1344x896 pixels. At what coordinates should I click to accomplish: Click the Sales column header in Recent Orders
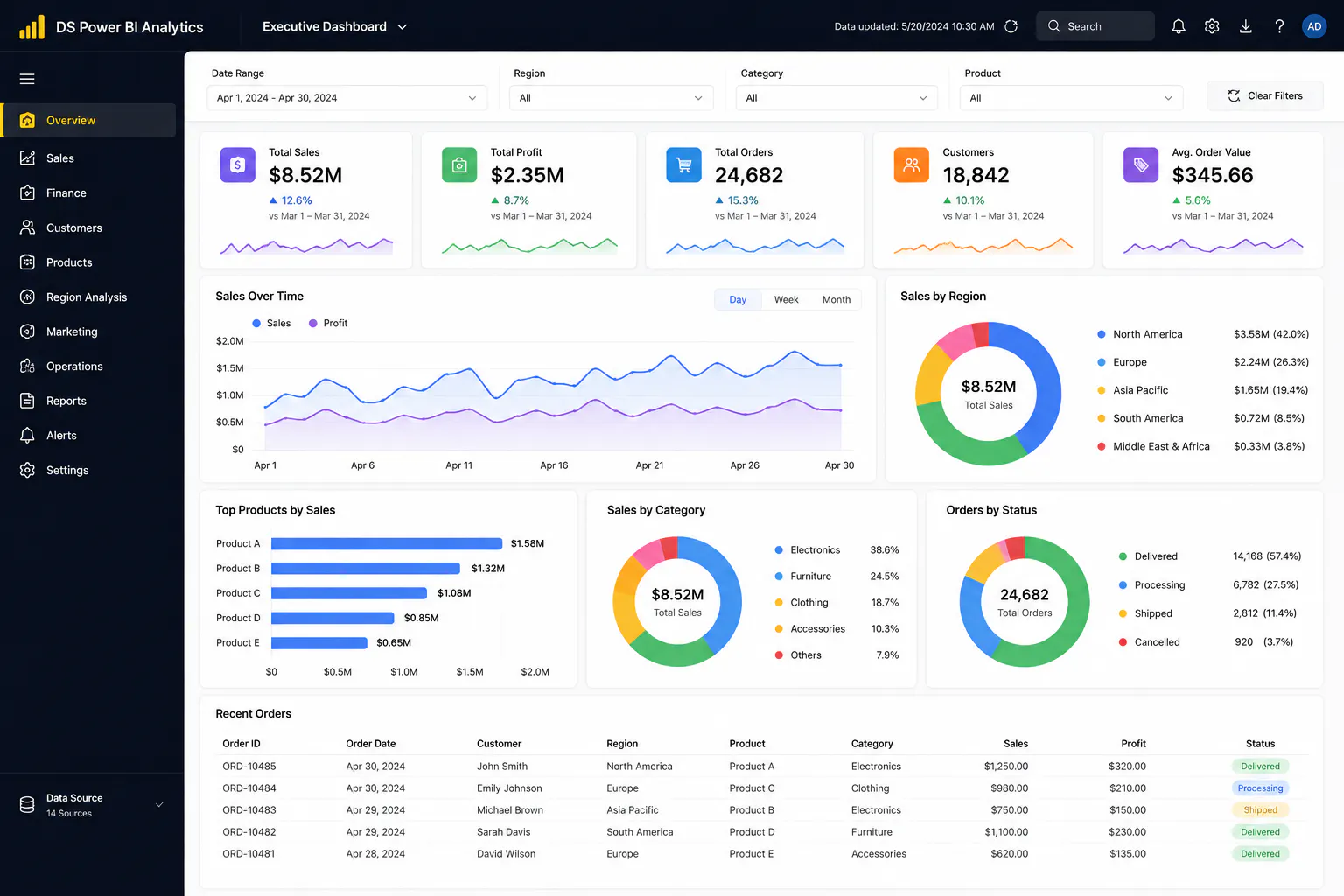(x=1016, y=744)
